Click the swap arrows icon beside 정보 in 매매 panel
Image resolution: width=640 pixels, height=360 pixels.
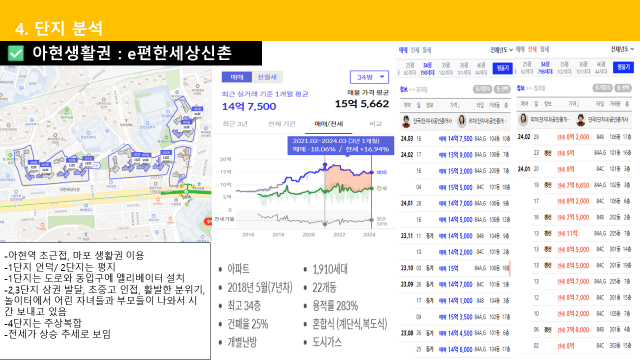[x=412, y=89]
